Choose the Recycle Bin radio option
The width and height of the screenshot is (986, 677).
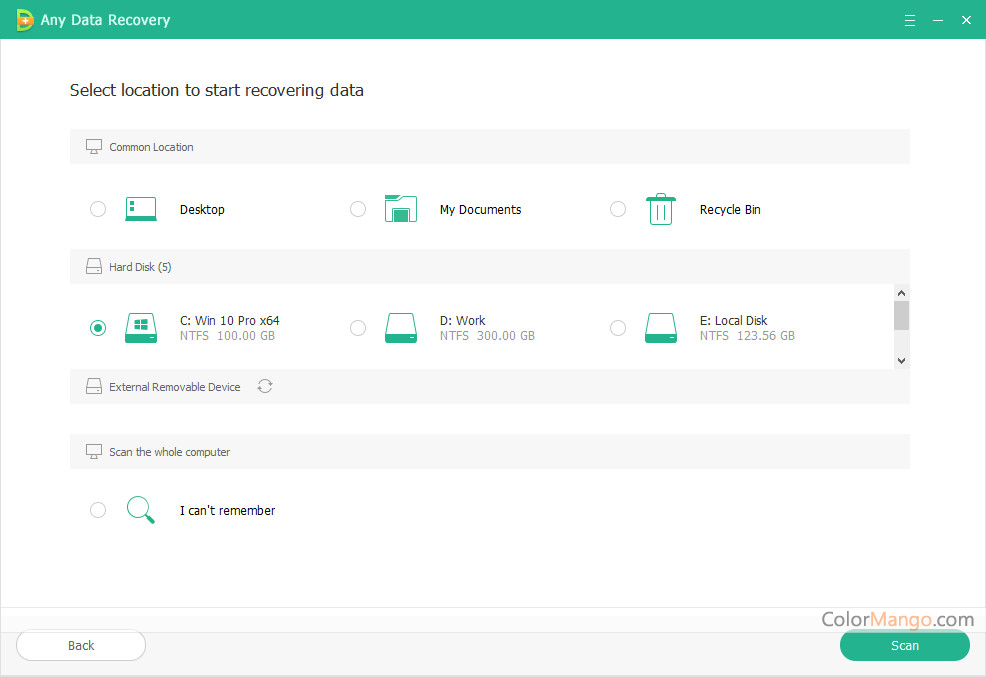[x=618, y=209]
